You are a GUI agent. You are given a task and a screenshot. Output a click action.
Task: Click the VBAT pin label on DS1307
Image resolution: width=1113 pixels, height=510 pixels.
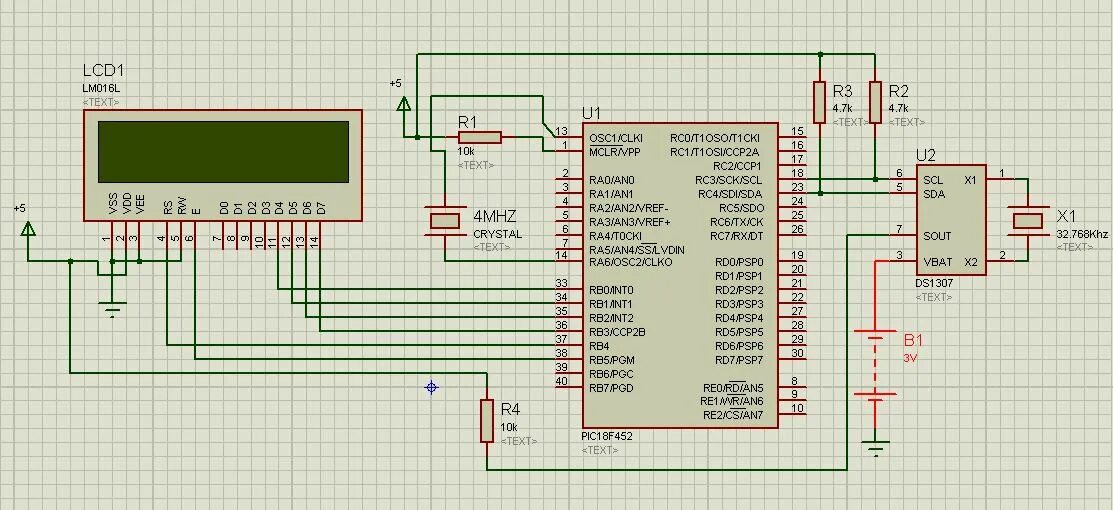[x=937, y=263]
